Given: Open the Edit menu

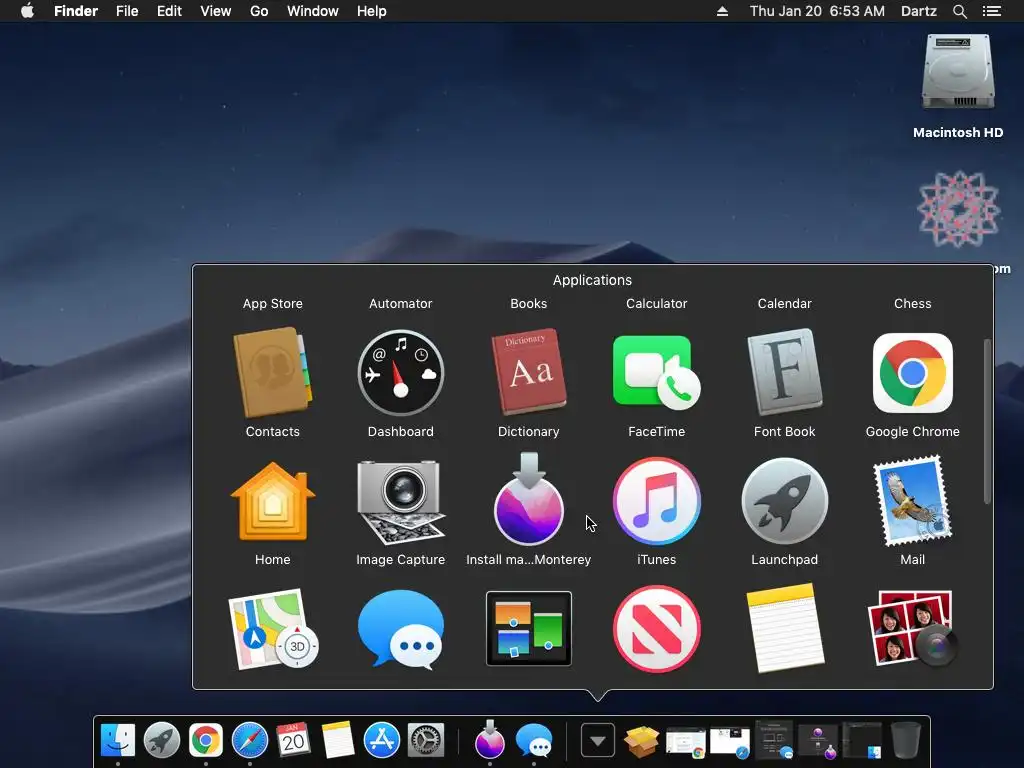Looking at the screenshot, I should [x=169, y=11].
